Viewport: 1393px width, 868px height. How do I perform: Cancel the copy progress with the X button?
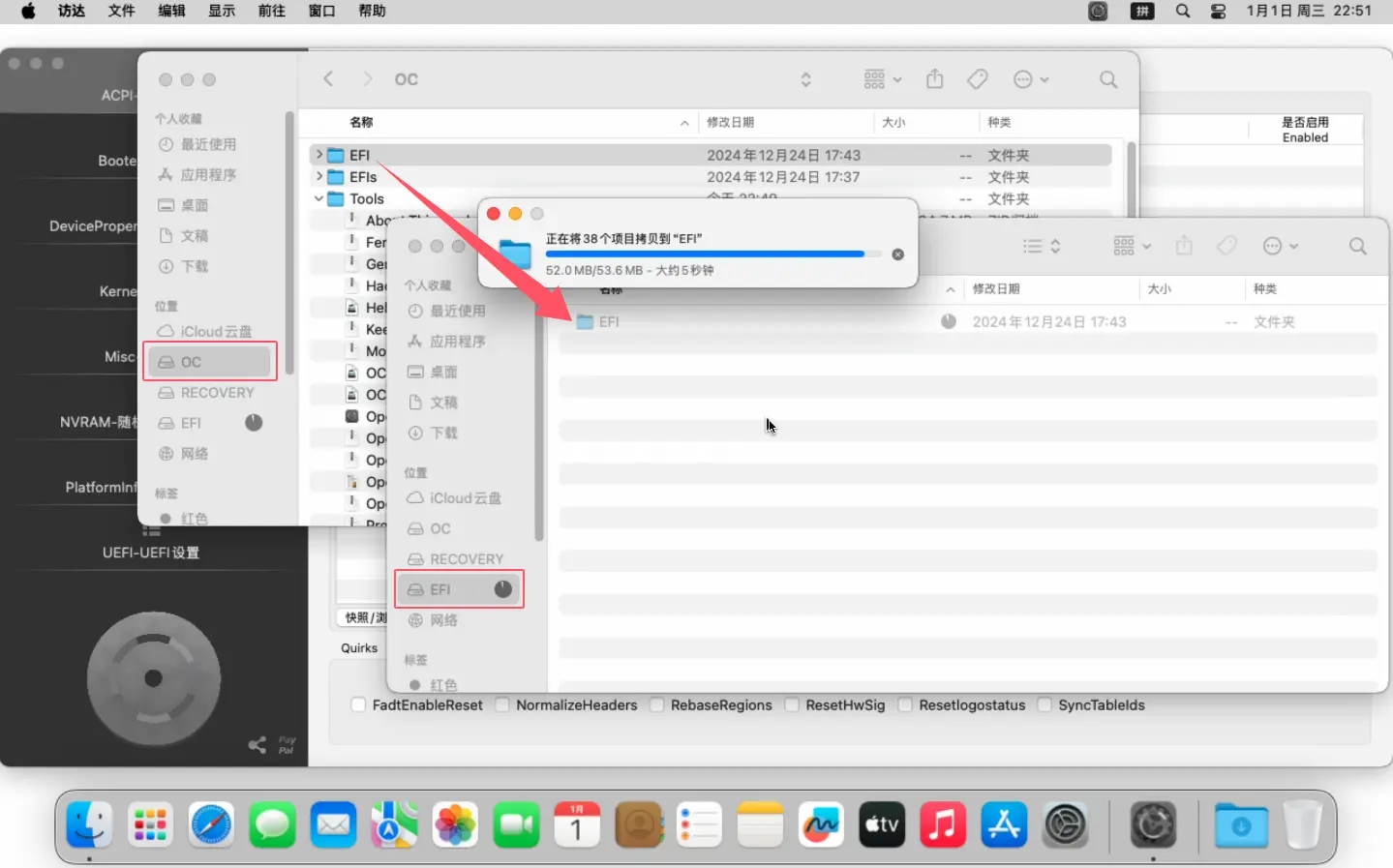897,254
